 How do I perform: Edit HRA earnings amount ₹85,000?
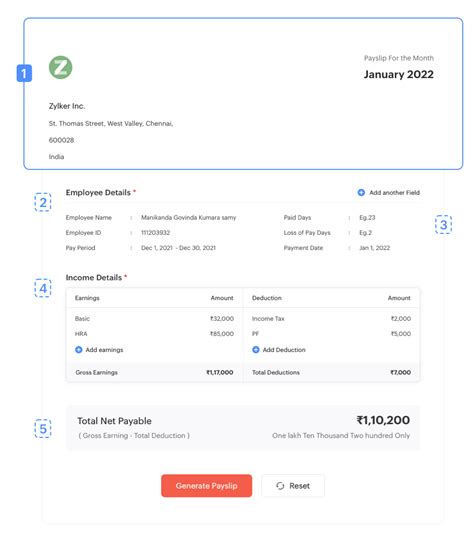(222, 334)
